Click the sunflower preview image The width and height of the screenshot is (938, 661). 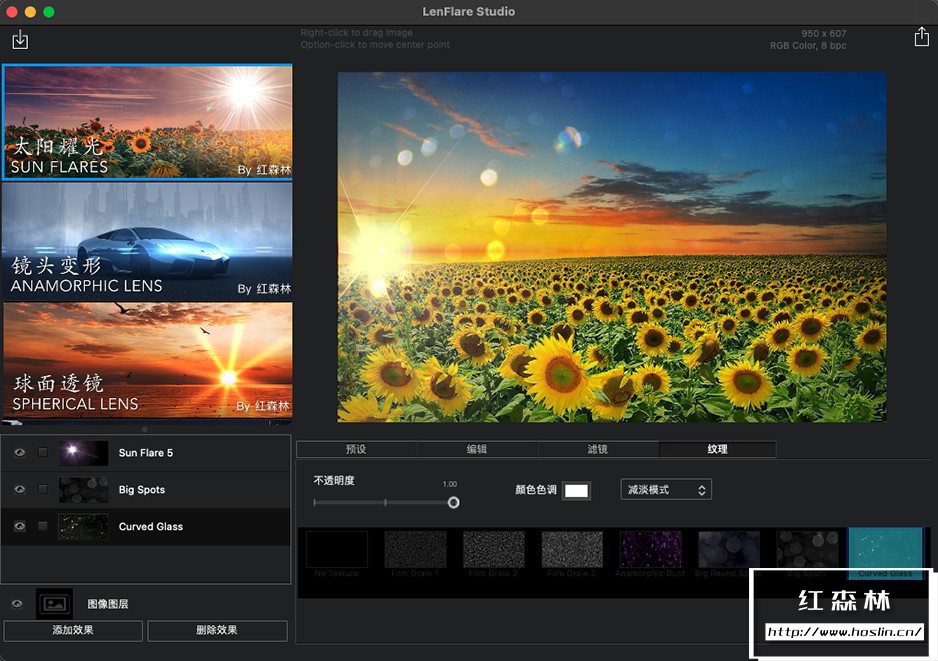611,247
